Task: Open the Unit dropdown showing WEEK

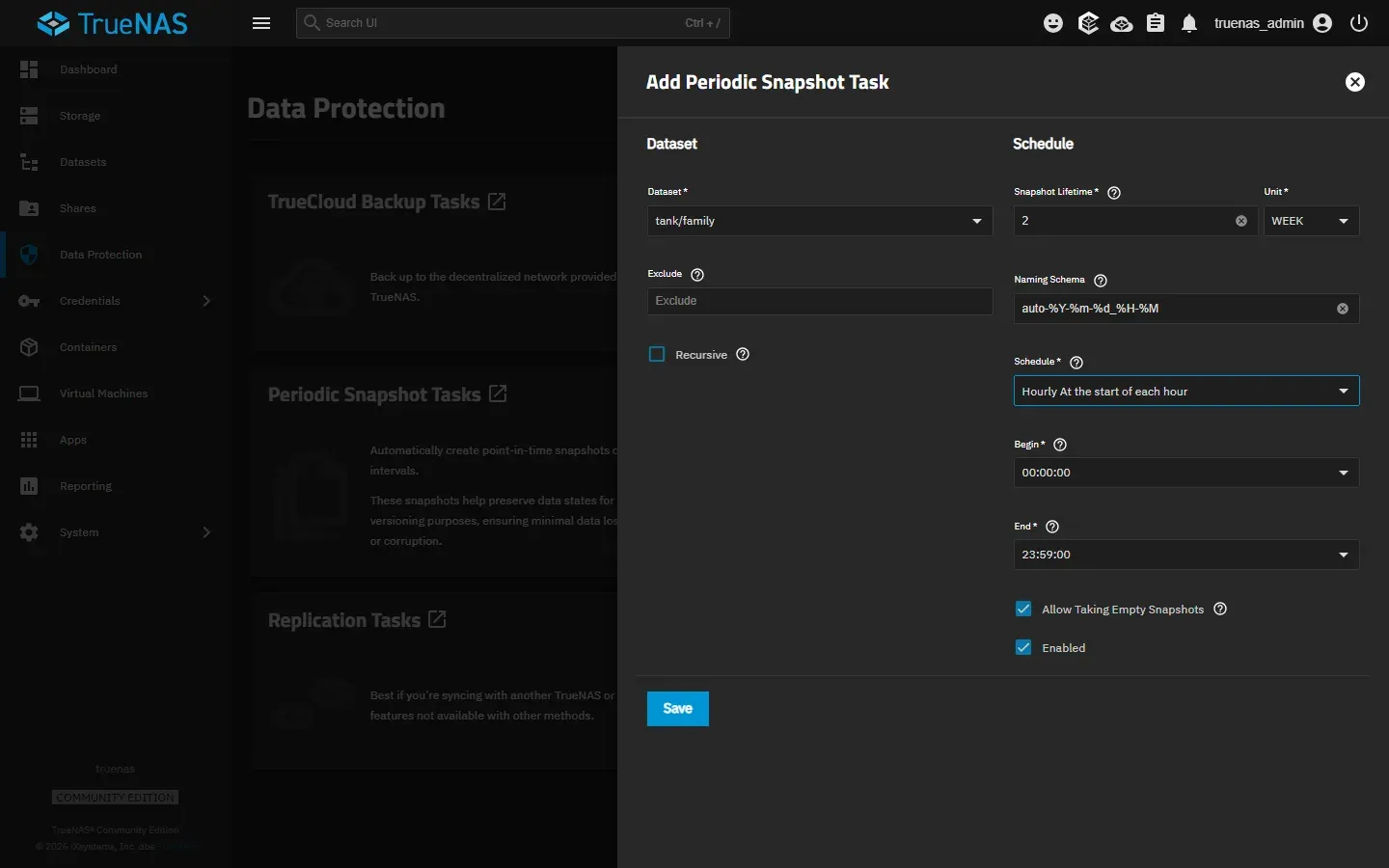Action: coord(1311,221)
